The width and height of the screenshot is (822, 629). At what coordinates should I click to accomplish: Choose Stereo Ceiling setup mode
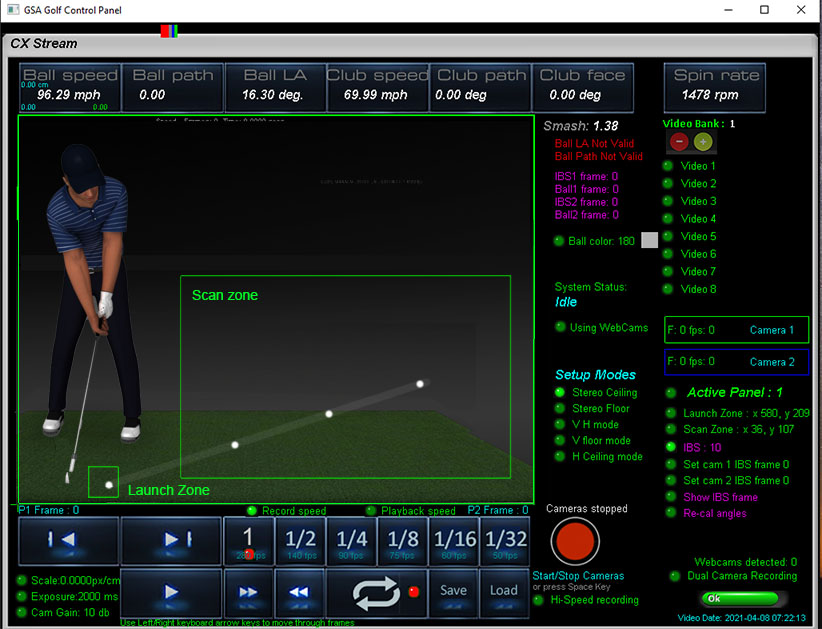(x=596, y=393)
